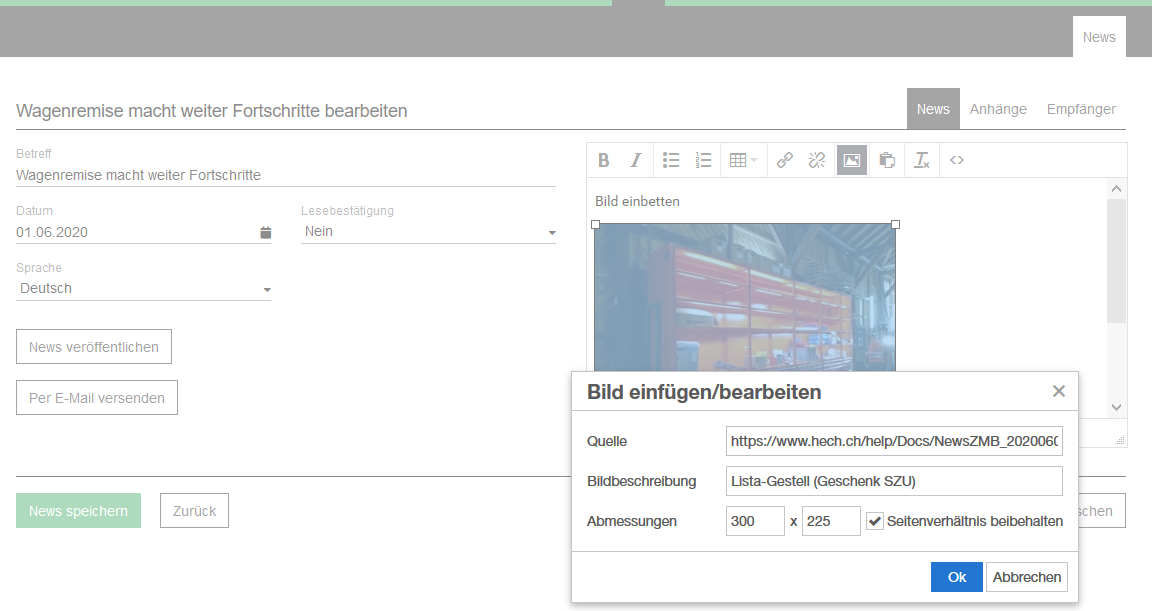
Task: Clear formatting with the Tx icon
Action: (x=922, y=160)
